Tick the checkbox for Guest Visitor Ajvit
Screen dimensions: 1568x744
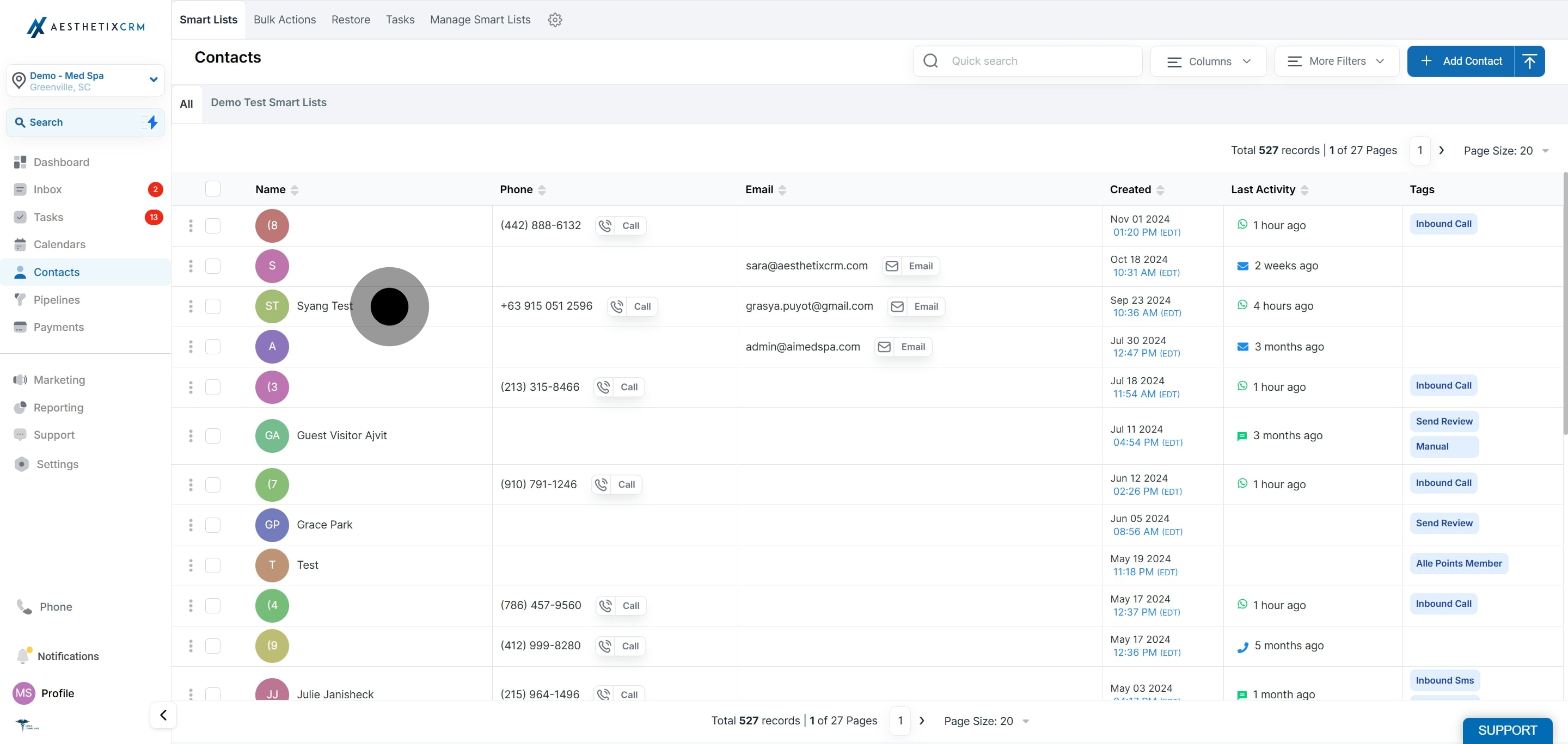(212, 435)
